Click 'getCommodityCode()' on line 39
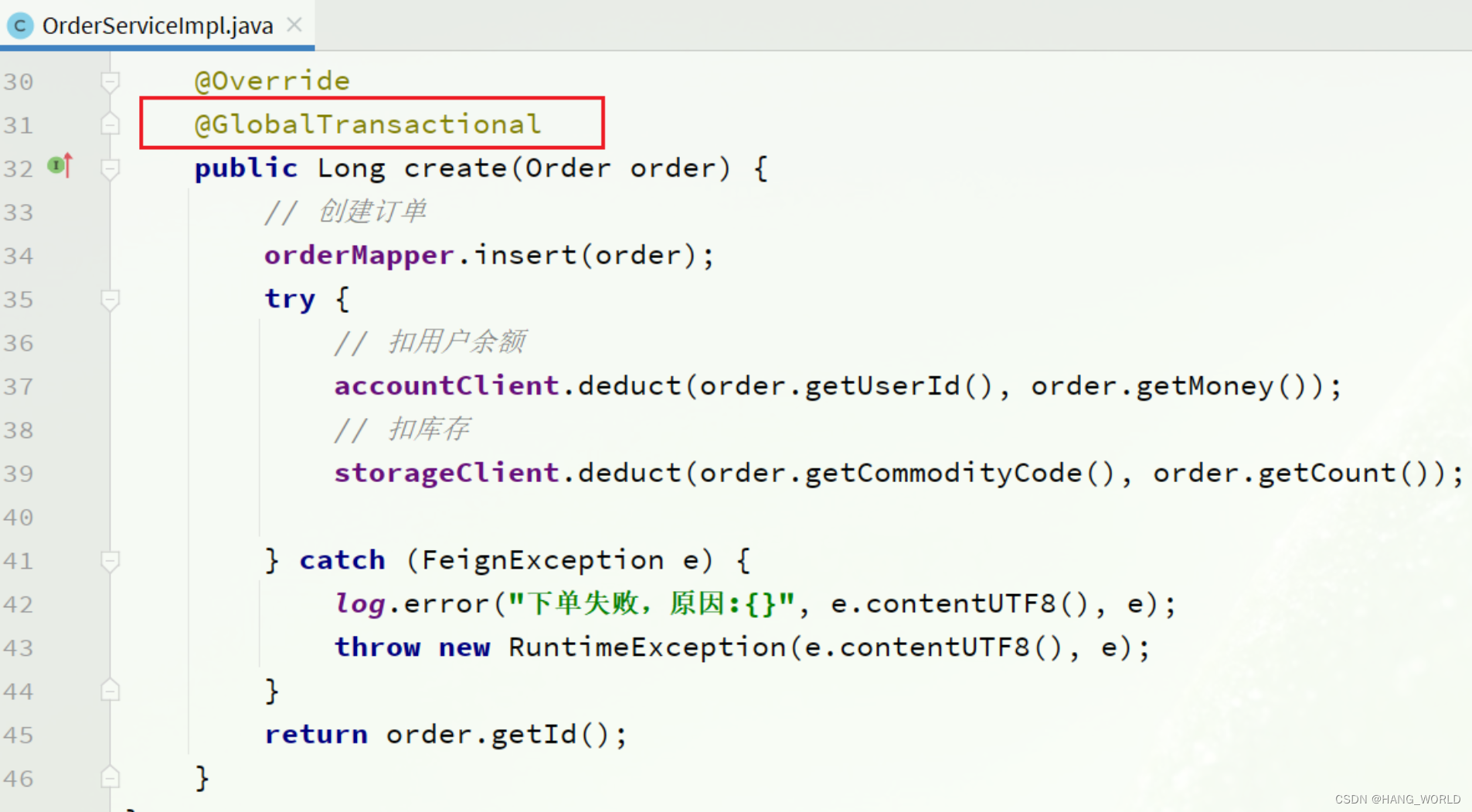The width and height of the screenshot is (1472, 812). click(960, 473)
